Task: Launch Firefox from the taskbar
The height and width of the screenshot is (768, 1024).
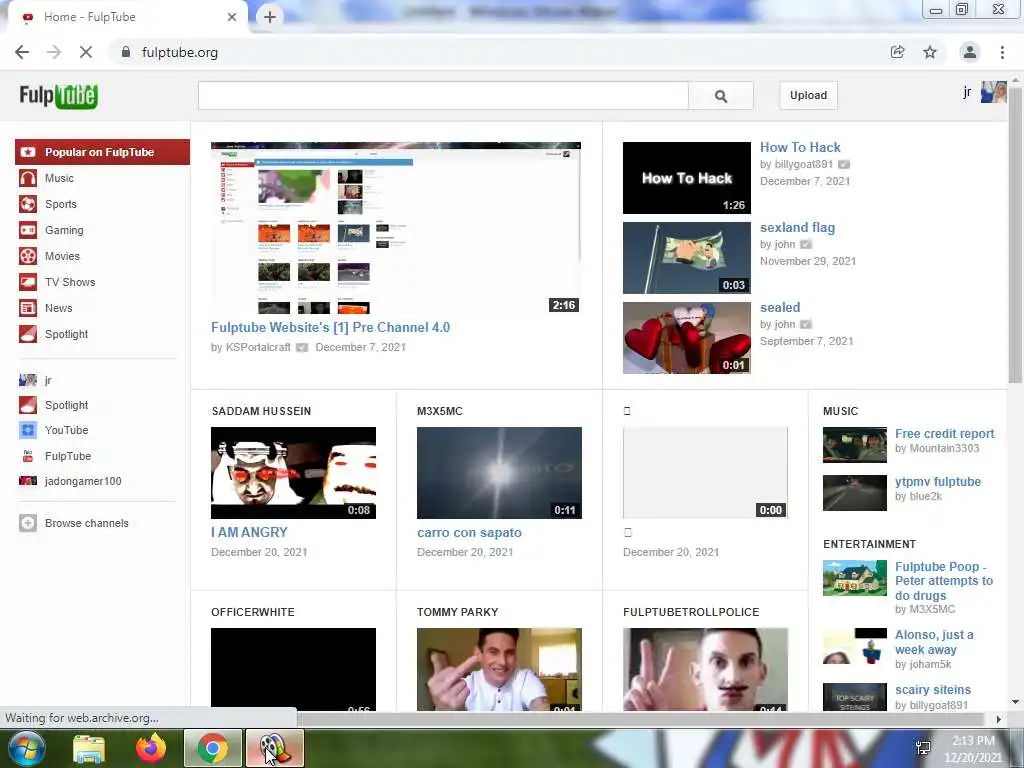Action: tap(151, 748)
